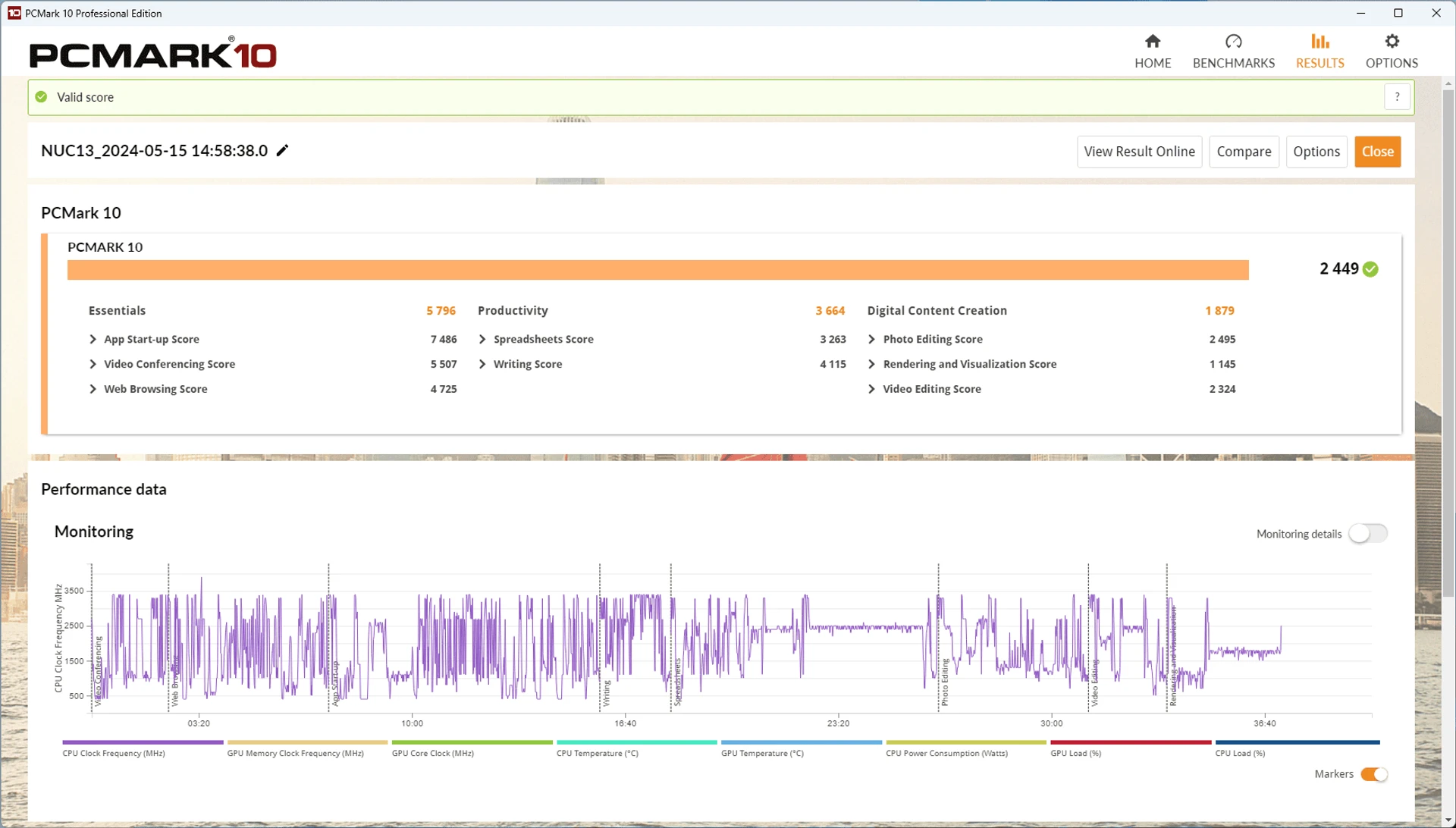
Task: Expand Web Browsing Score row
Action: pyautogui.click(x=93, y=389)
